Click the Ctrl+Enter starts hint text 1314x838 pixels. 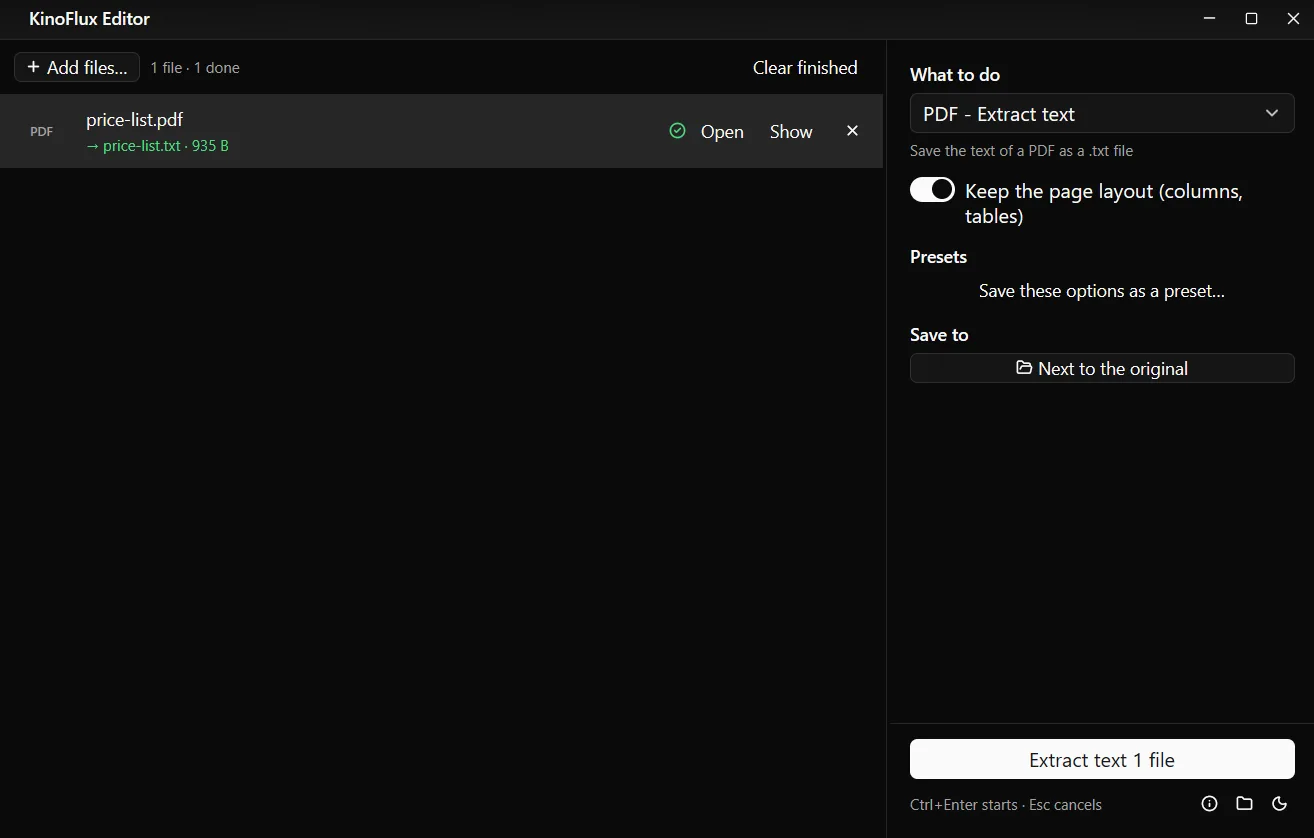[x=1006, y=805]
